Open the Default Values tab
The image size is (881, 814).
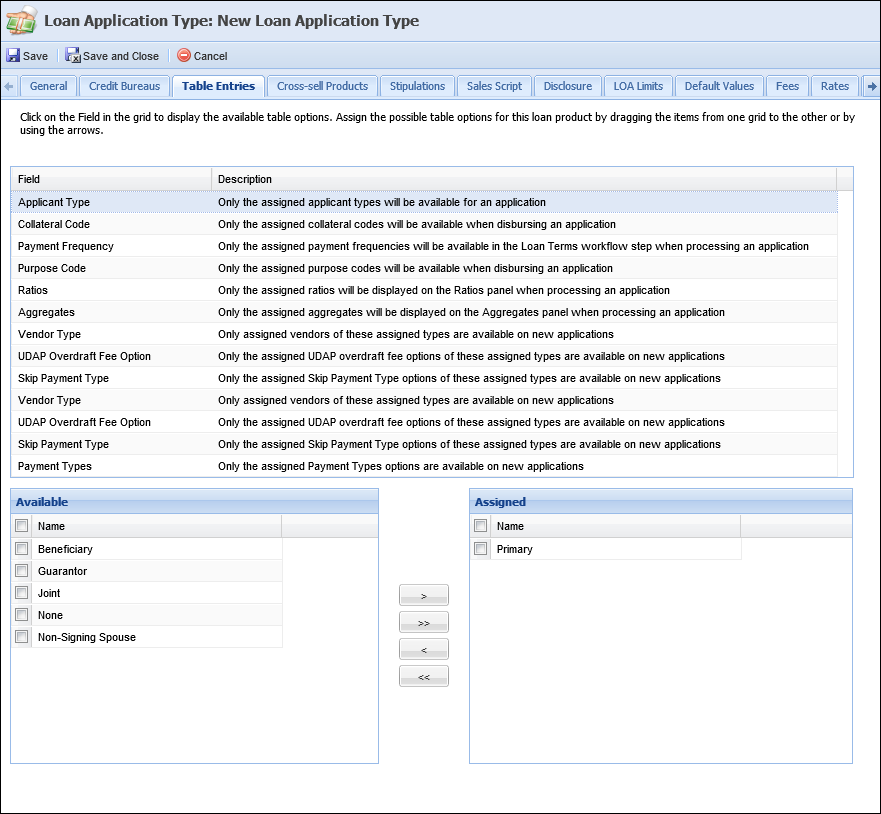coord(719,87)
